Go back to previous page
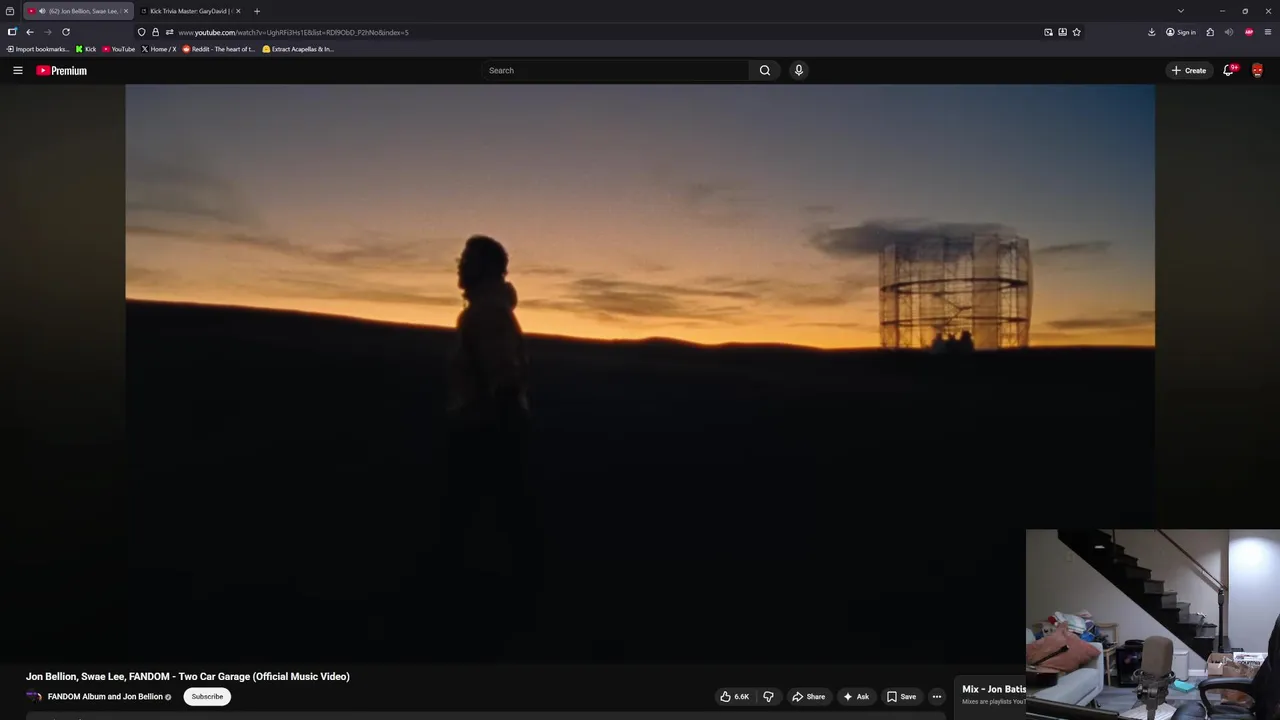The height and width of the screenshot is (720, 1280). 30,32
